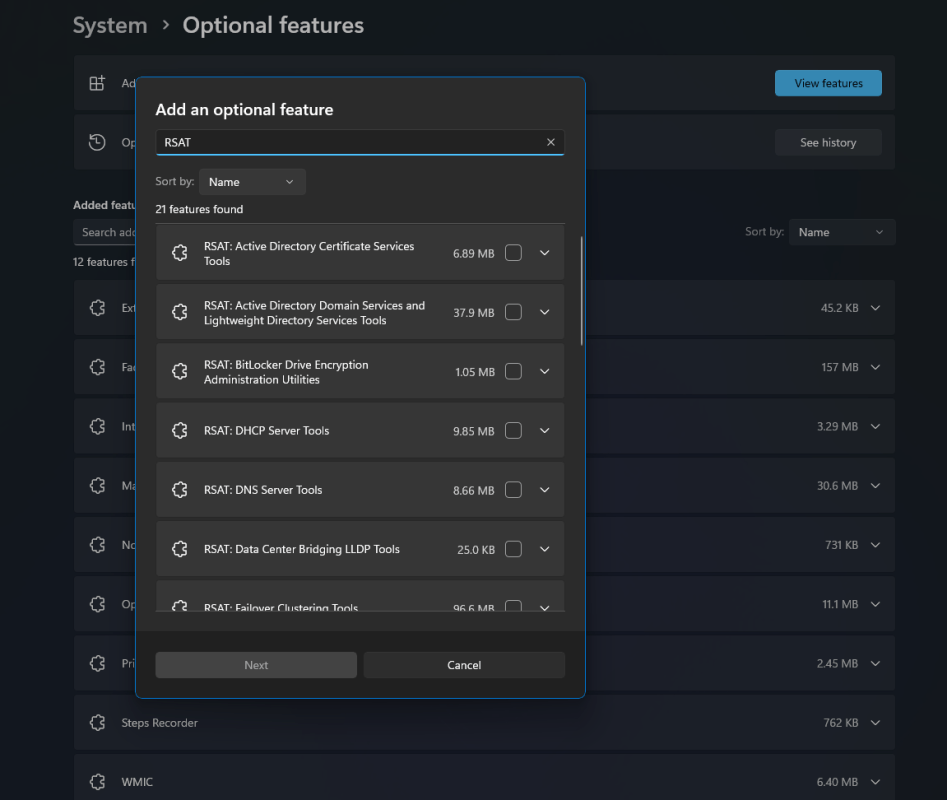947x800 pixels.
Task: Select the BitLocker Drive Encryption Utilities checkbox
Action: (x=513, y=371)
